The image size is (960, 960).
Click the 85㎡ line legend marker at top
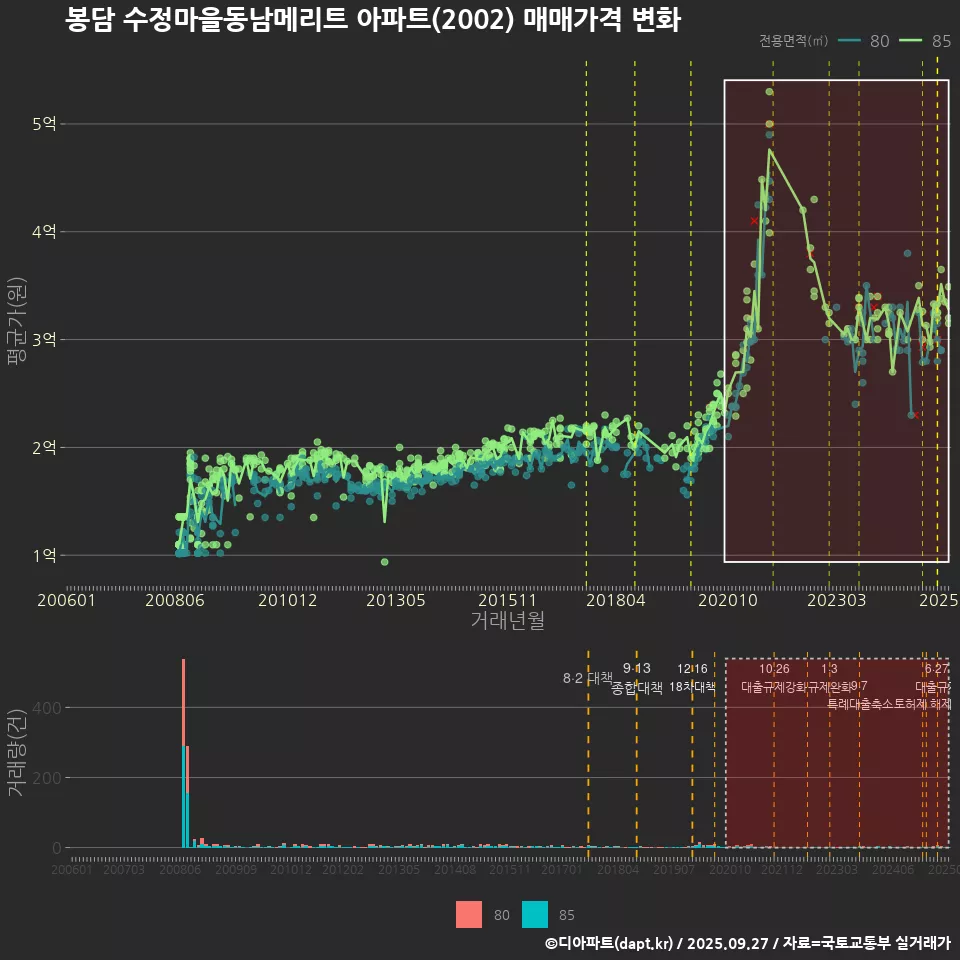(911, 41)
